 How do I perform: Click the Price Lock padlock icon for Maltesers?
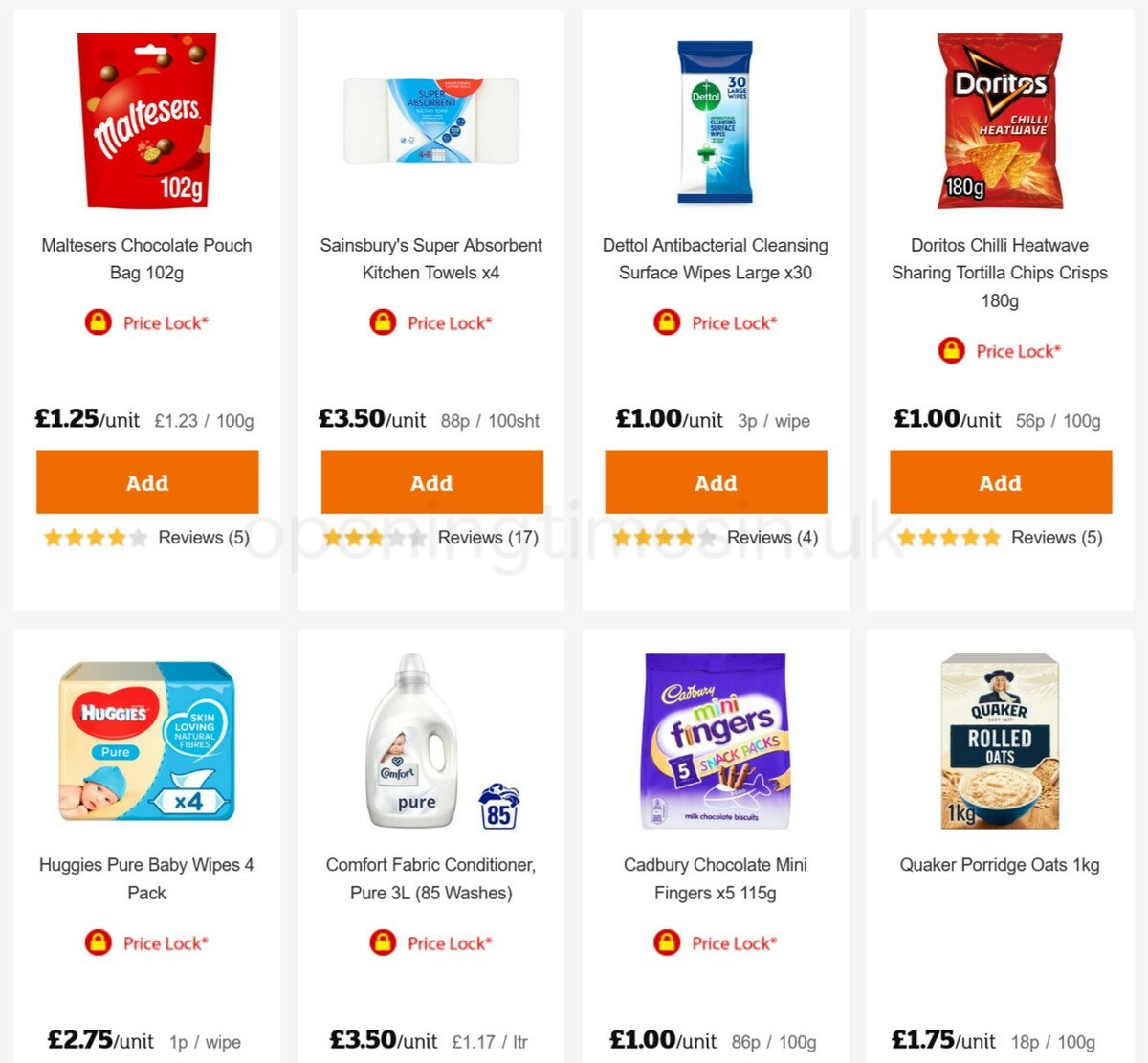click(x=97, y=322)
